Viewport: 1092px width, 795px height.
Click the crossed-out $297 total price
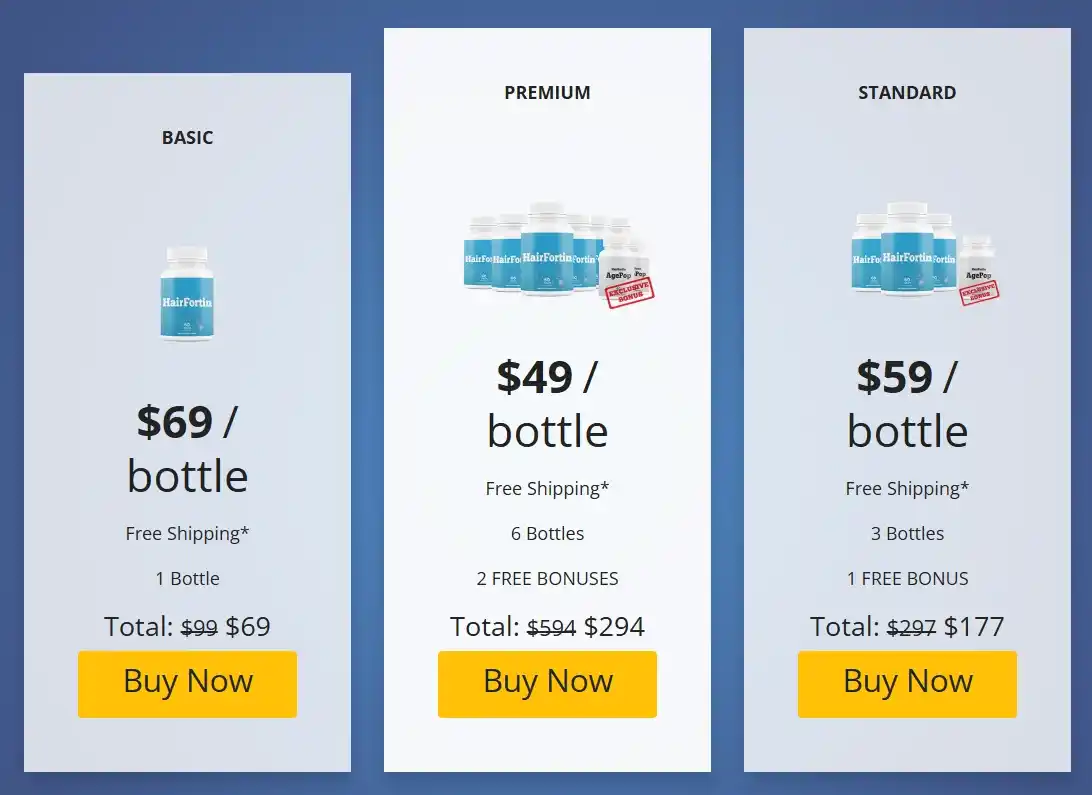[x=911, y=628]
